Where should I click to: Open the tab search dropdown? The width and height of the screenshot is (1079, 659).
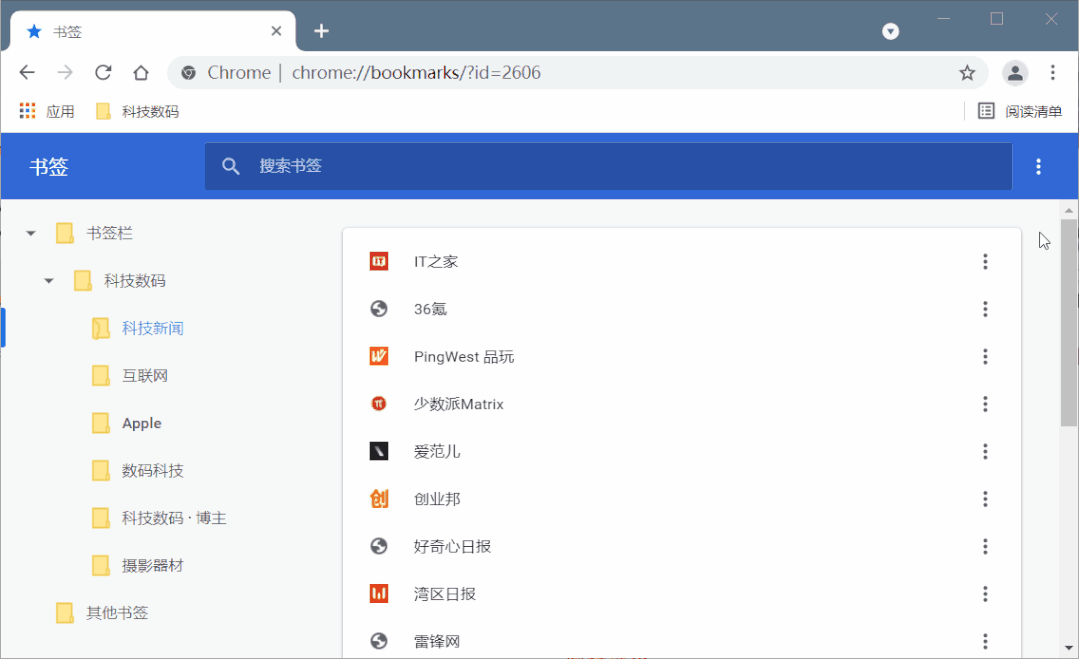[890, 31]
